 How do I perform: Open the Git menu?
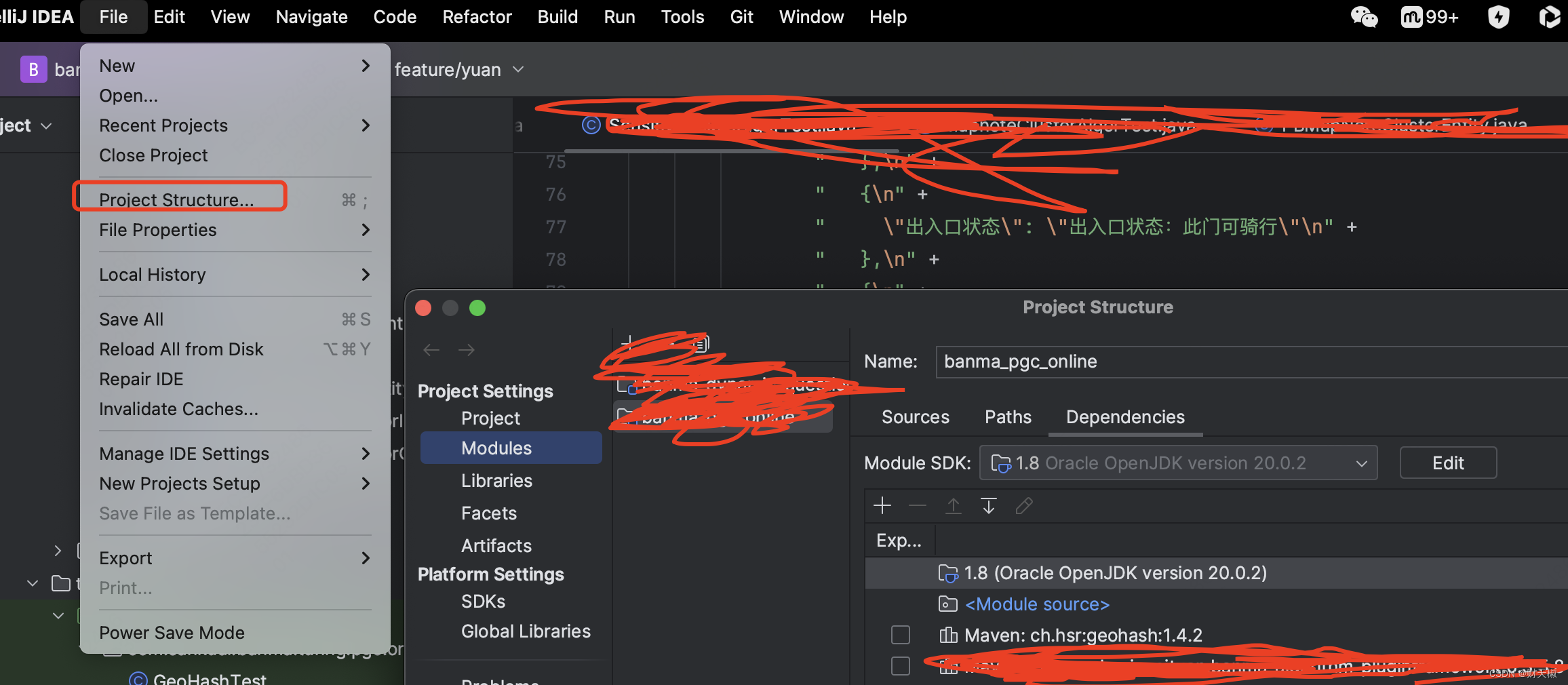click(741, 17)
